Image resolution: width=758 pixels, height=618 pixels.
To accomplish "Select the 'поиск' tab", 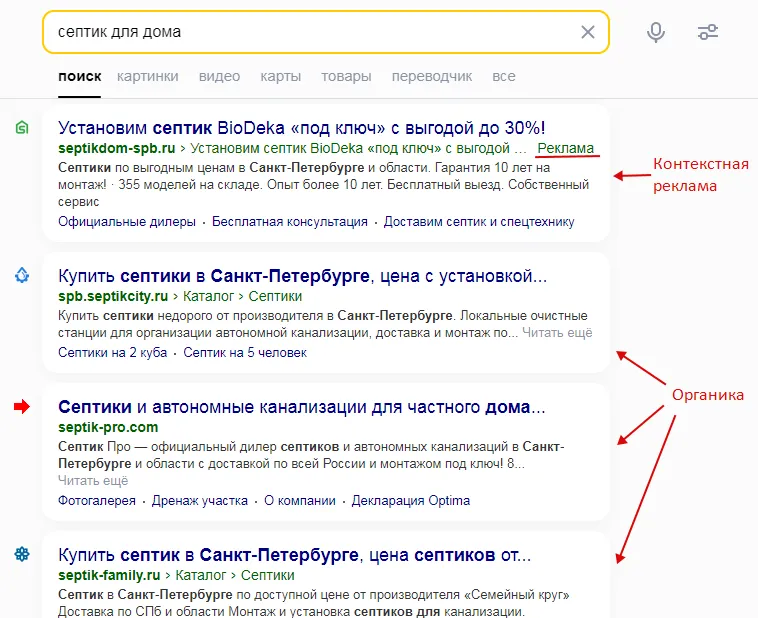I will (x=80, y=76).
